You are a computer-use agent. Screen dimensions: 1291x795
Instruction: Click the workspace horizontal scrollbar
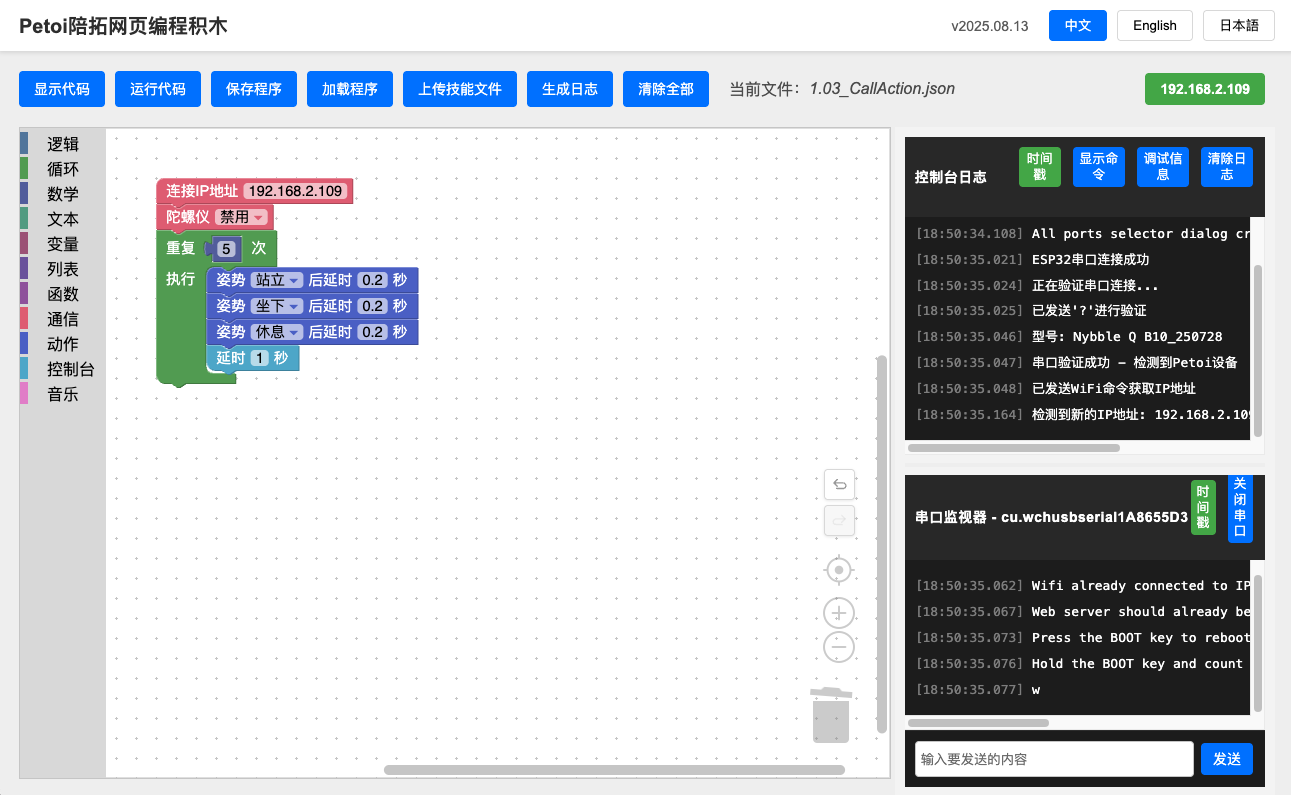(615, 770)
